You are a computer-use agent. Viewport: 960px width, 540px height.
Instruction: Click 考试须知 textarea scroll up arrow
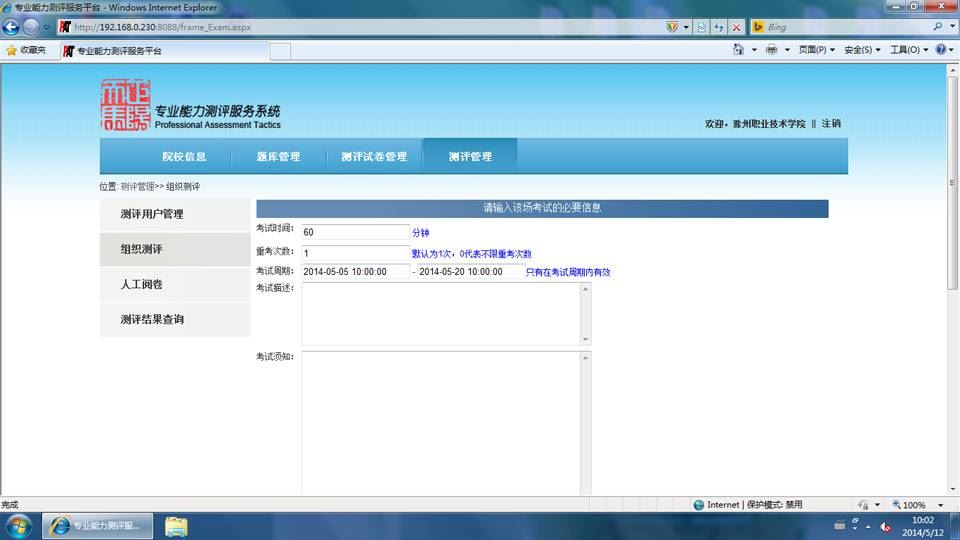coord(585,358)
